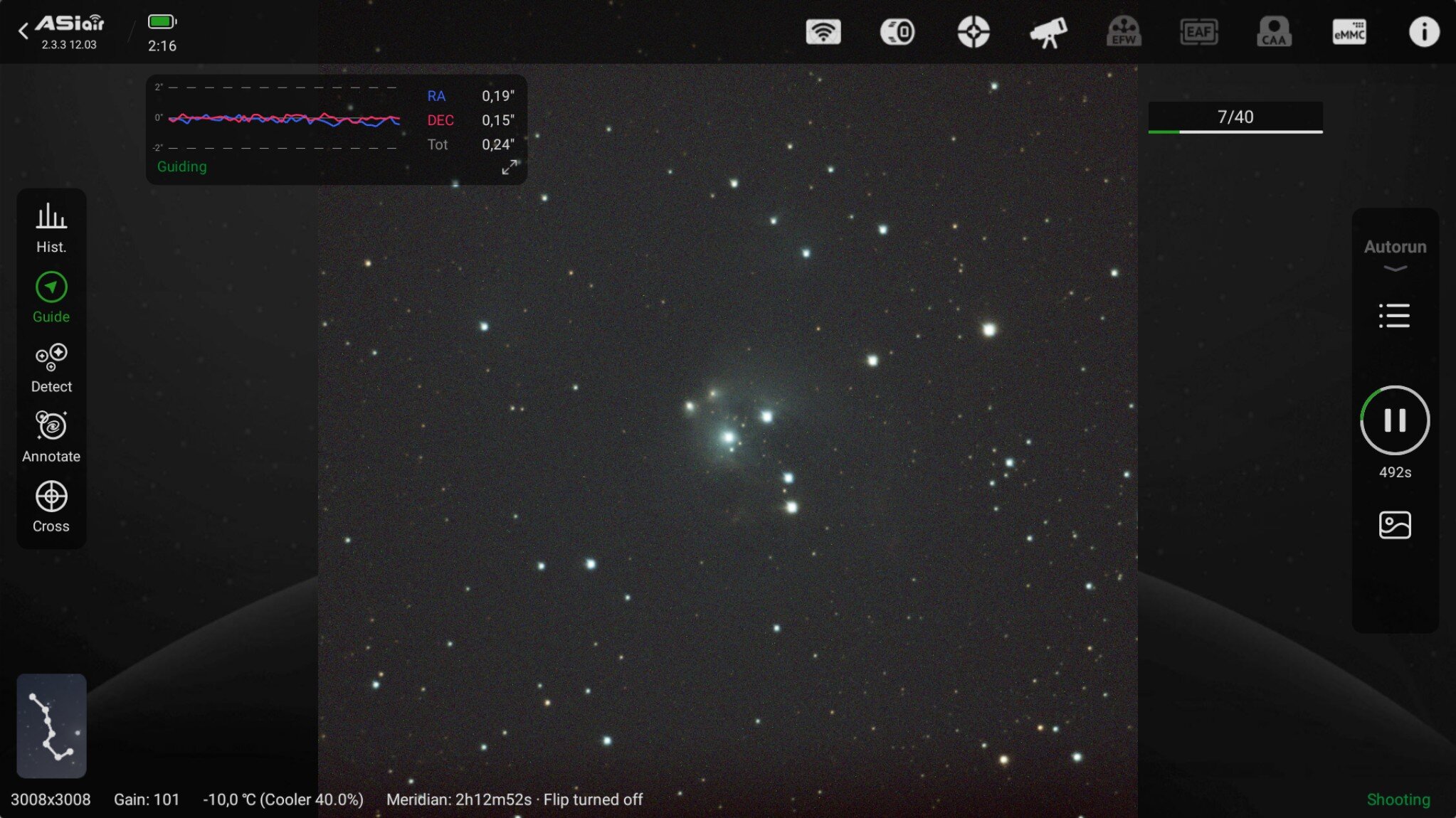Toggle the Hist. histogram display
The height and width of the screenshot is (818, 1456).
(51, 228)
